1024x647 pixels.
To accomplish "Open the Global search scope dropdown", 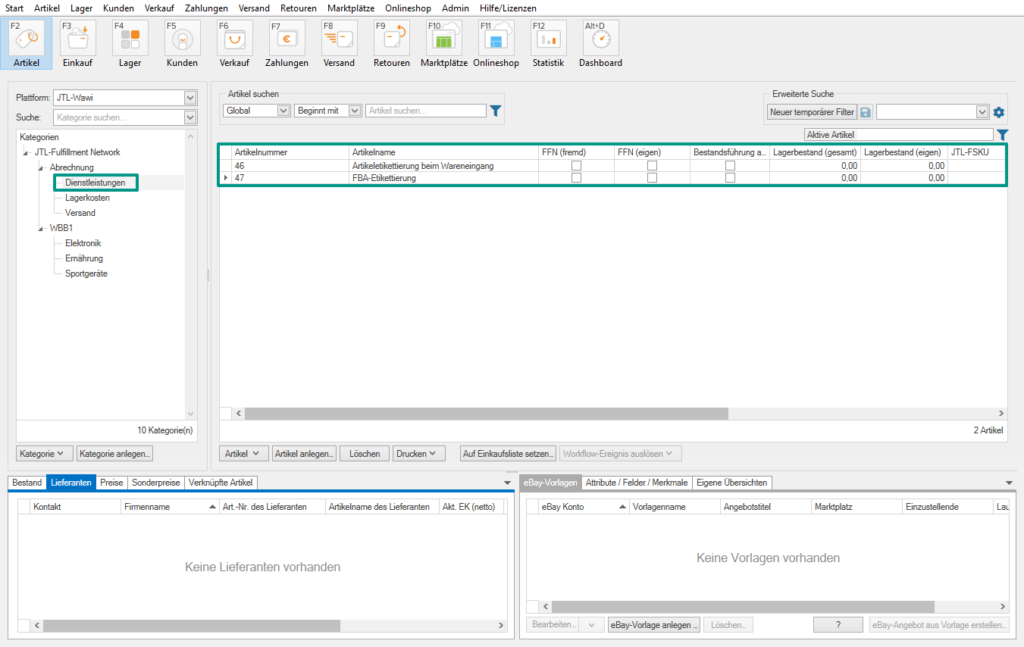I will click(284, 111).
